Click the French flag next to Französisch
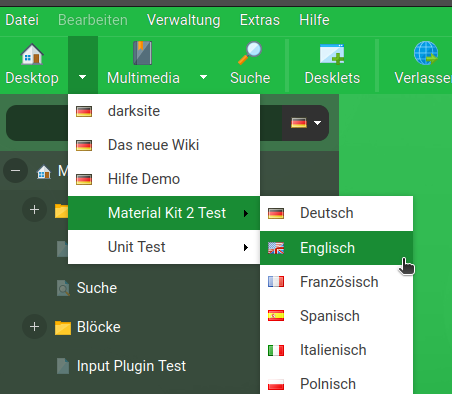This screenshot has height=394, width=452. (276, 282)
